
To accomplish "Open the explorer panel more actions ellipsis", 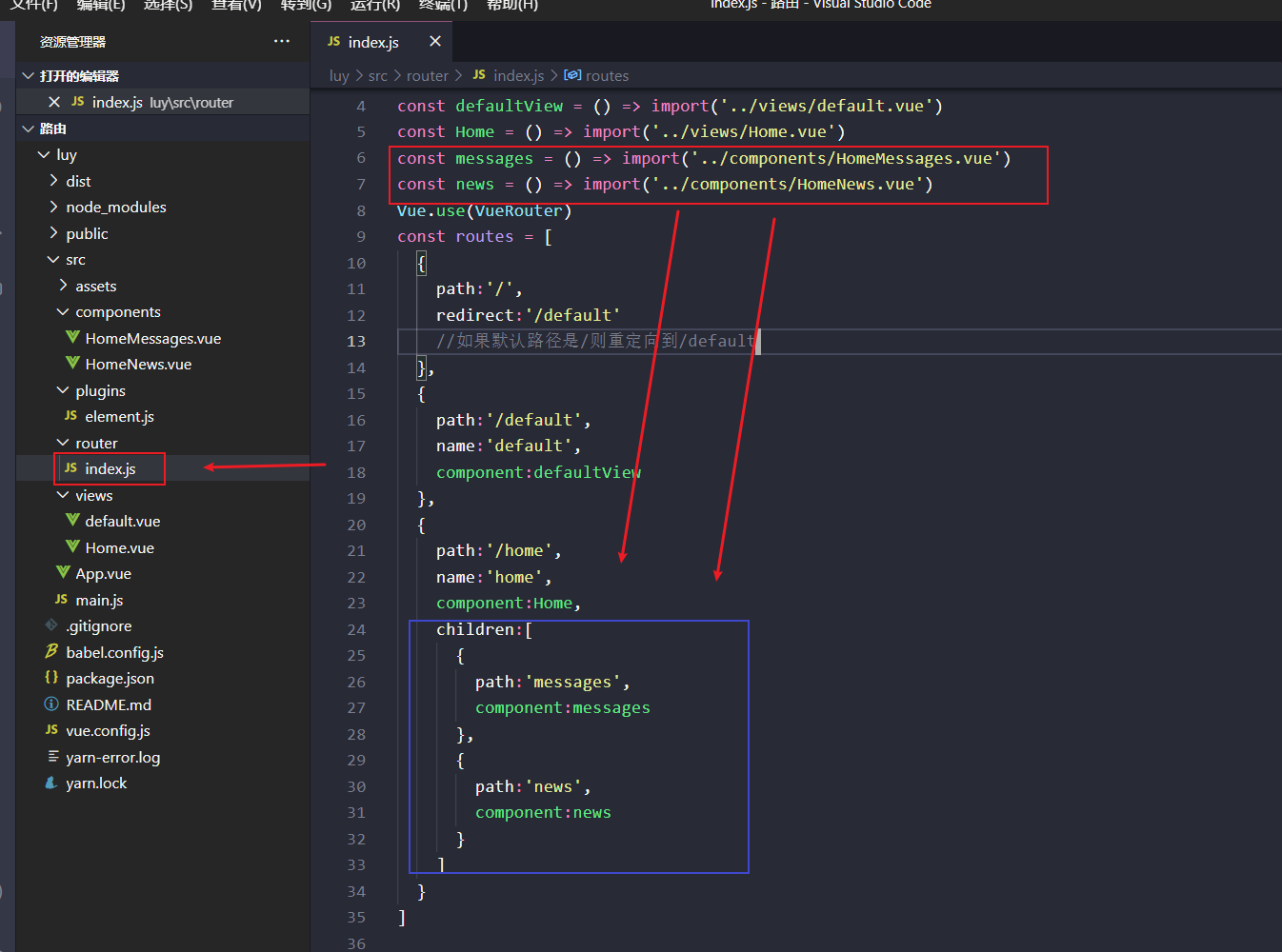I will click(282, 41).
